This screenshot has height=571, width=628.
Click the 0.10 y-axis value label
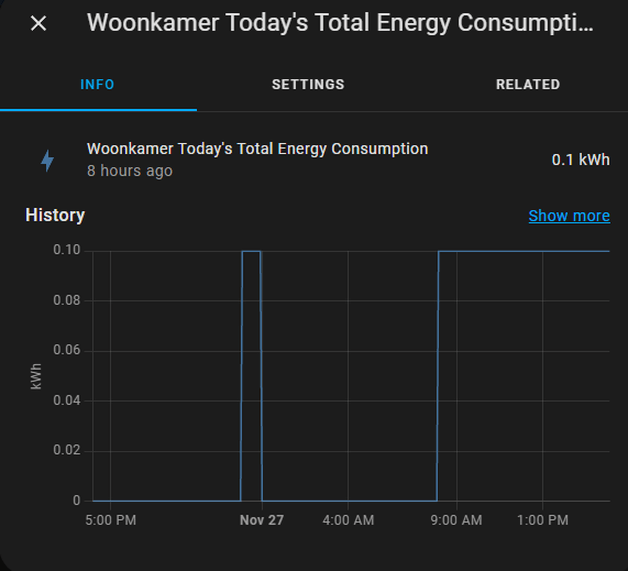click(x=66, y=250)
